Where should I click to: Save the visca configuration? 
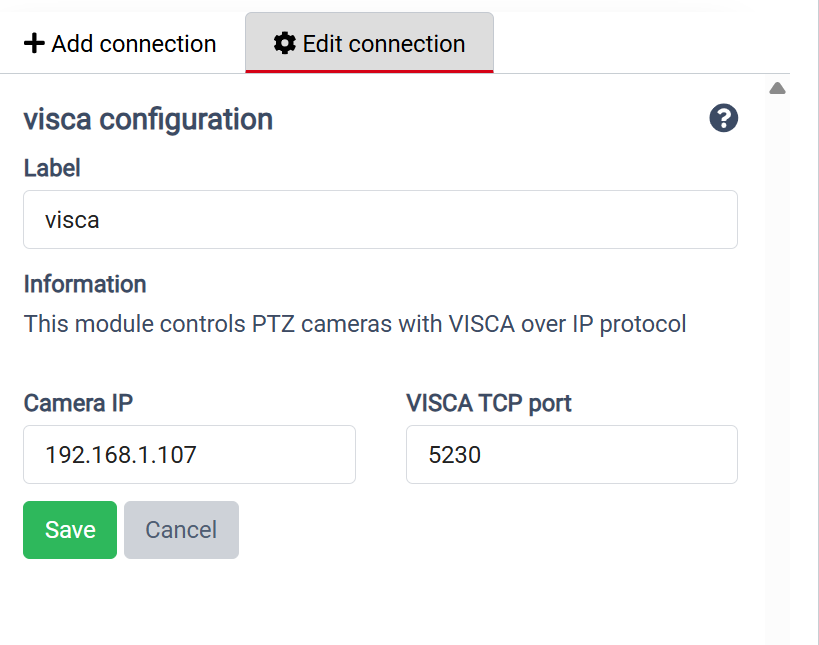(x=70, y=530)
